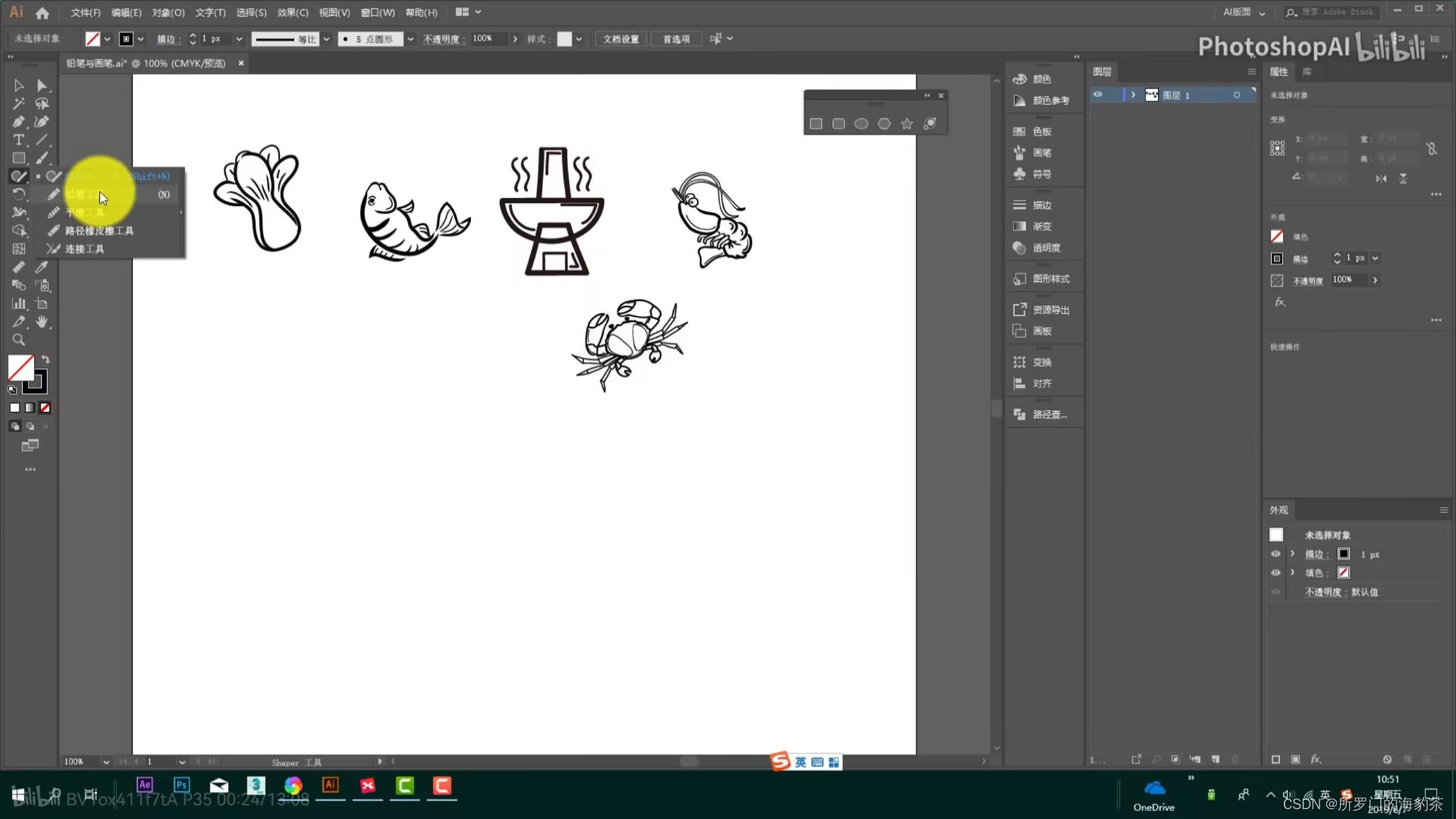Open 色板 panel
Image resolution: width=1456 pixels, height=819 pixels.
[1043, 132]
